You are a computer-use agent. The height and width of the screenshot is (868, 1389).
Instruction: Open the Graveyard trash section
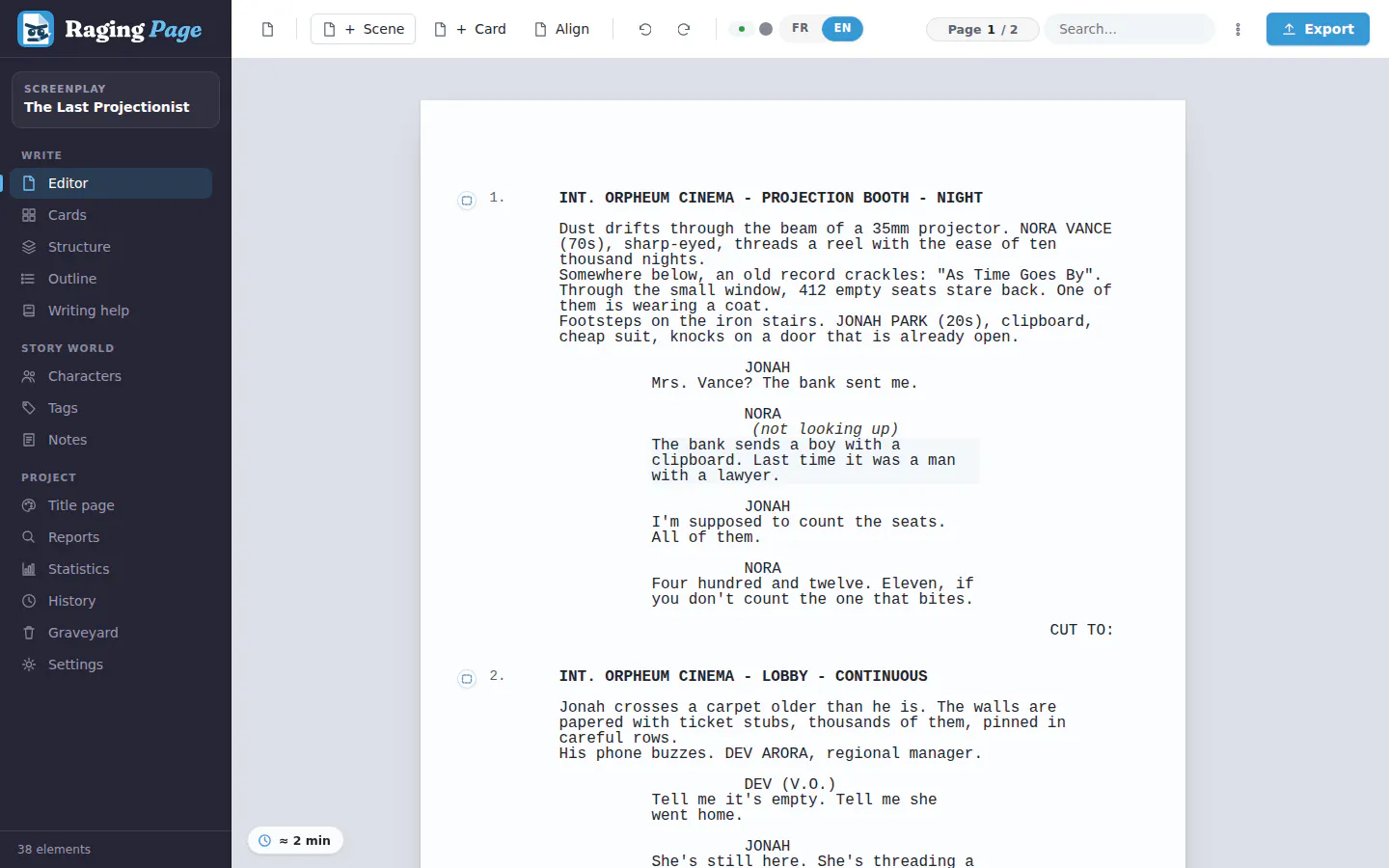[111, 633]
